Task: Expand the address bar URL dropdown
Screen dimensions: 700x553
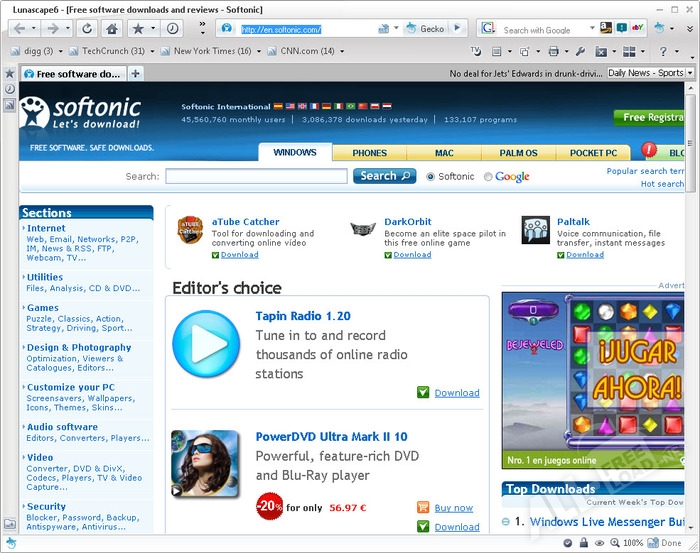Action: coord(396,29)
